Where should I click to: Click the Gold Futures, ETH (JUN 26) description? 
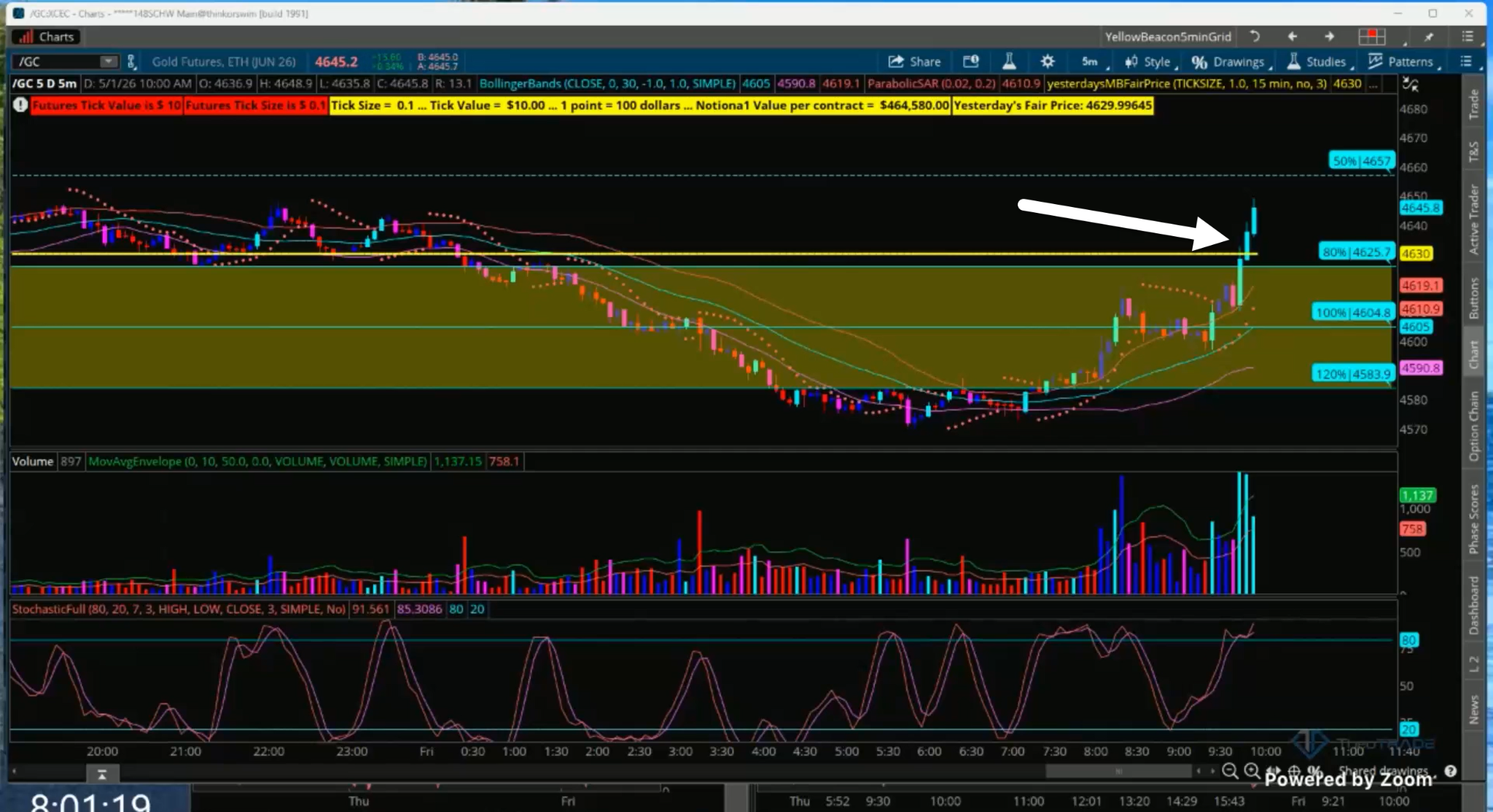click(x=224, y=61)
